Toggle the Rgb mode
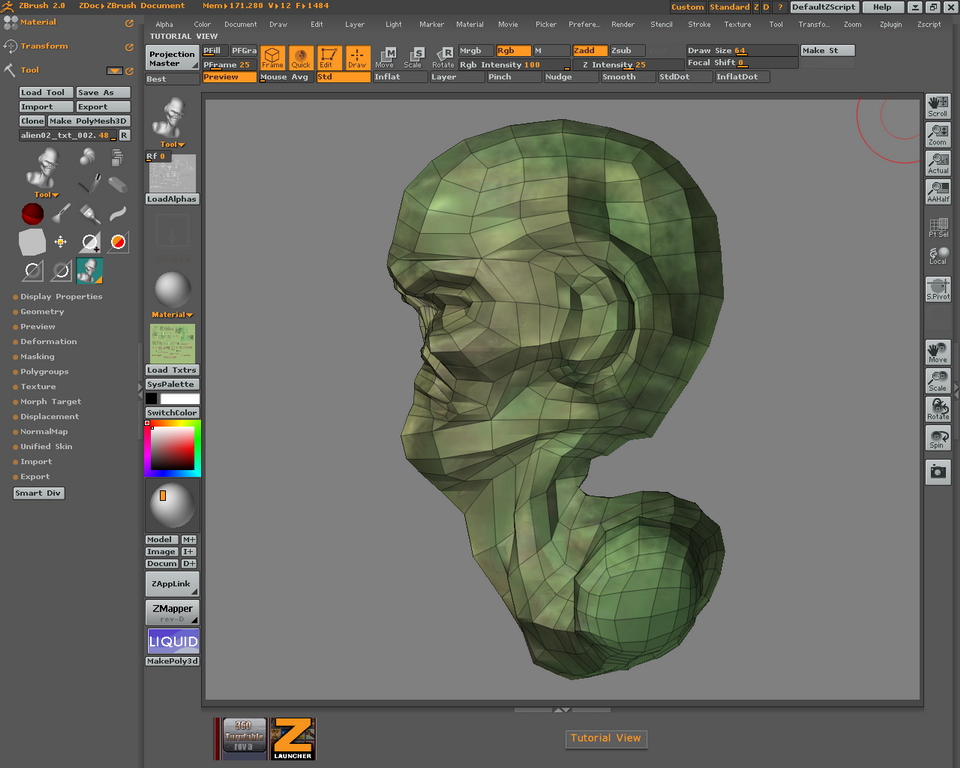 click(x=513, y=51)
